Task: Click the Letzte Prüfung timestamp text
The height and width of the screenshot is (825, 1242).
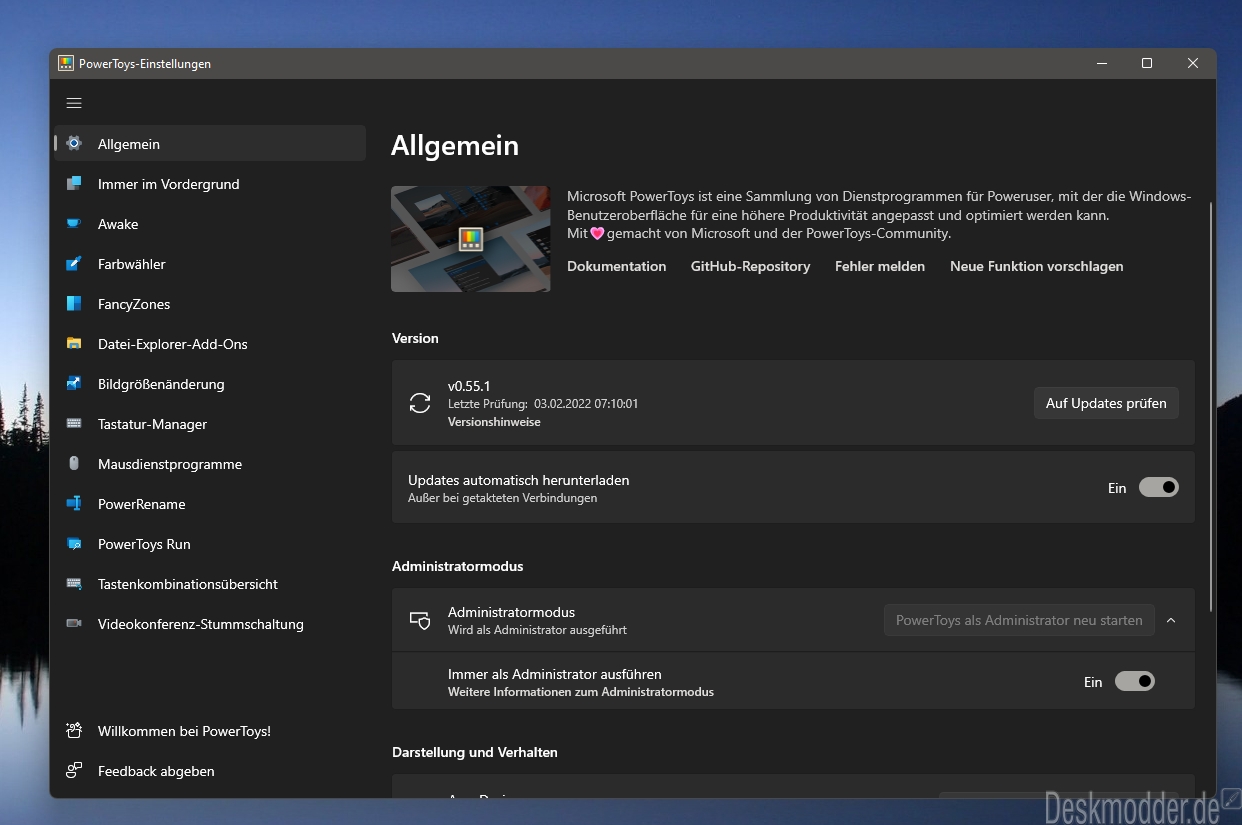Action: (543, 404)
